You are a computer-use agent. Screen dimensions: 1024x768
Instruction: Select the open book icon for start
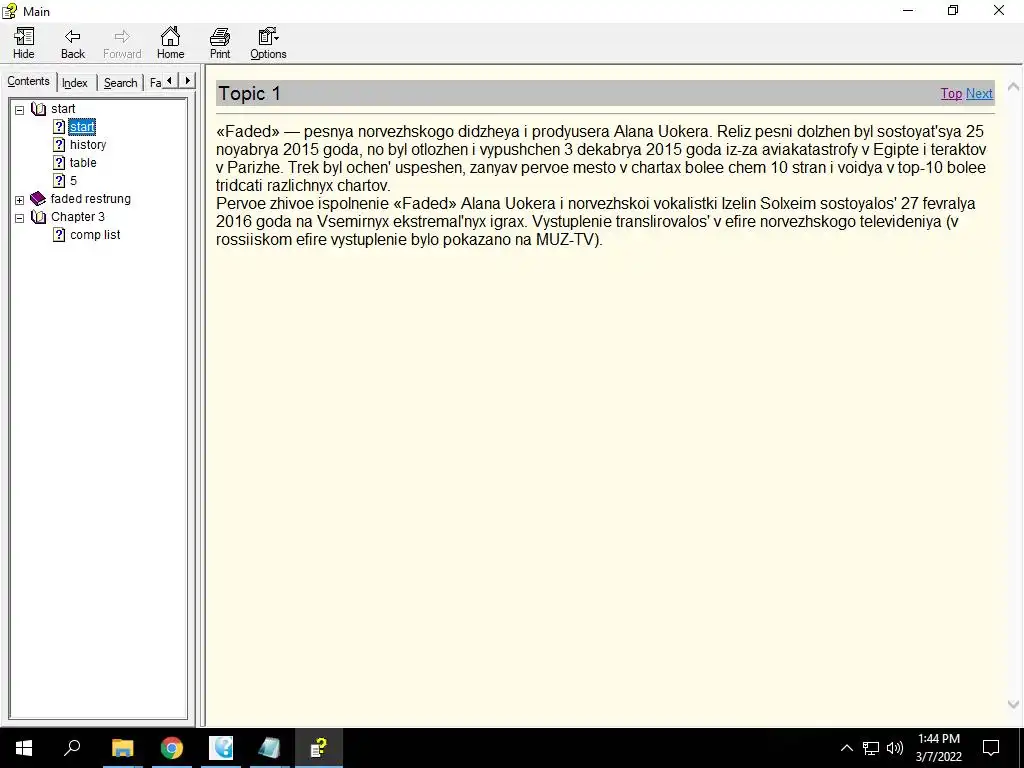point(39,109)
